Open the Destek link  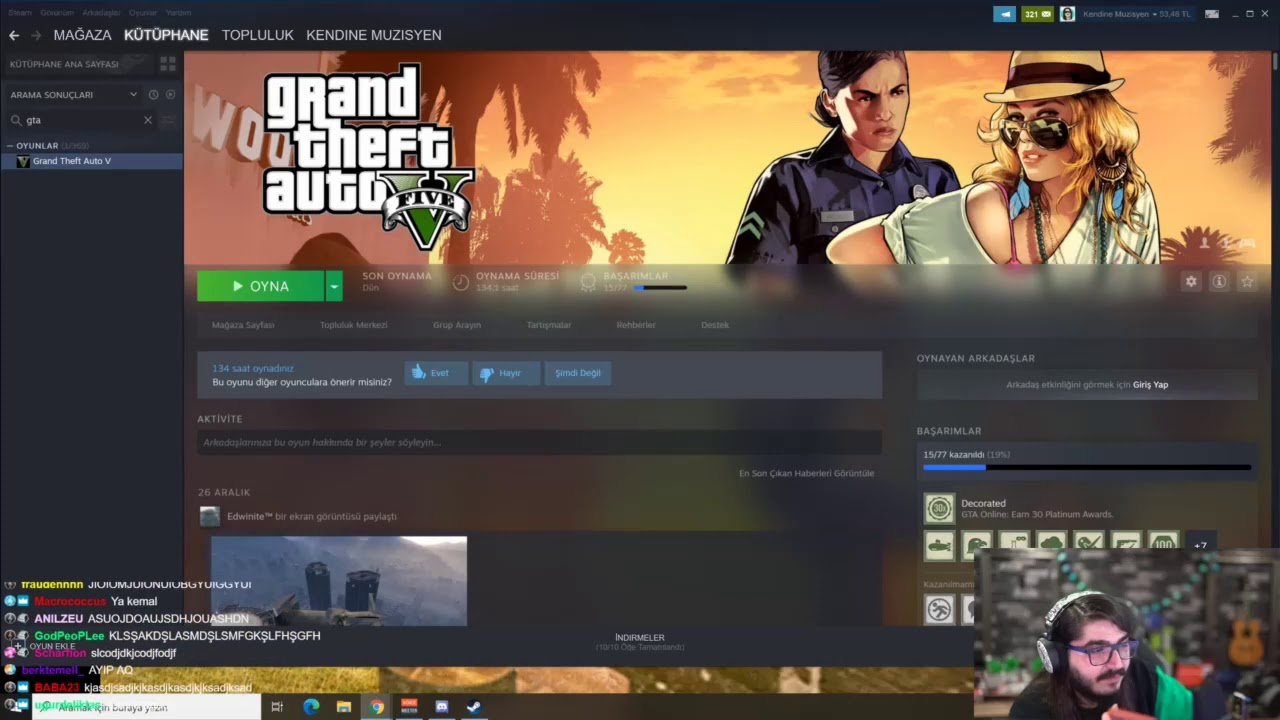[x=715, y=325]
